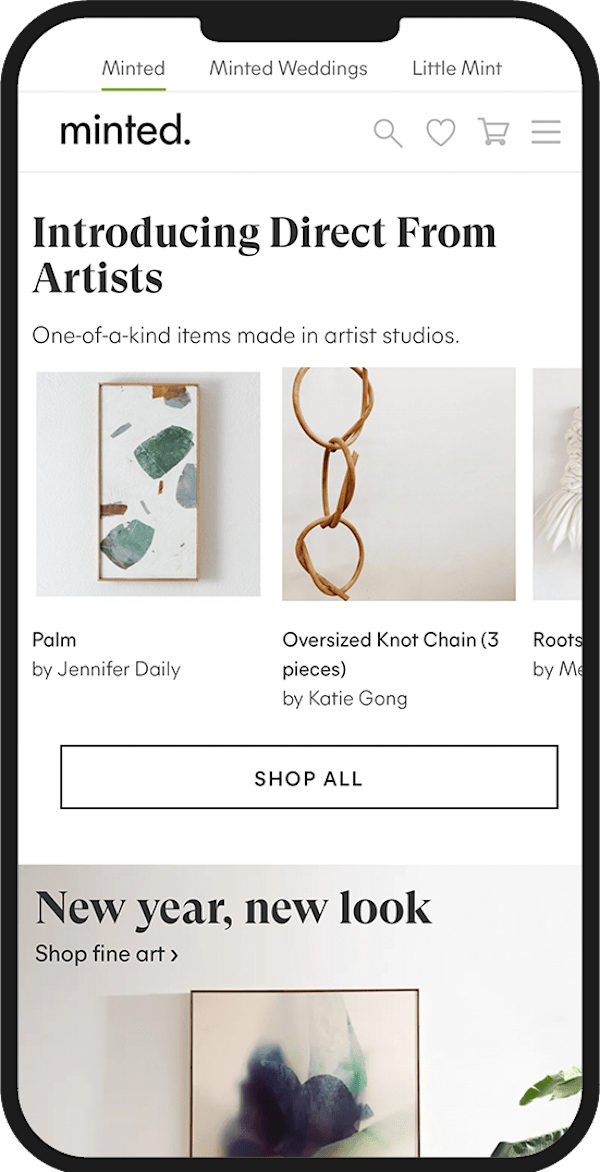
Task: Open the search magnifier icon
Action: (388, 134)
